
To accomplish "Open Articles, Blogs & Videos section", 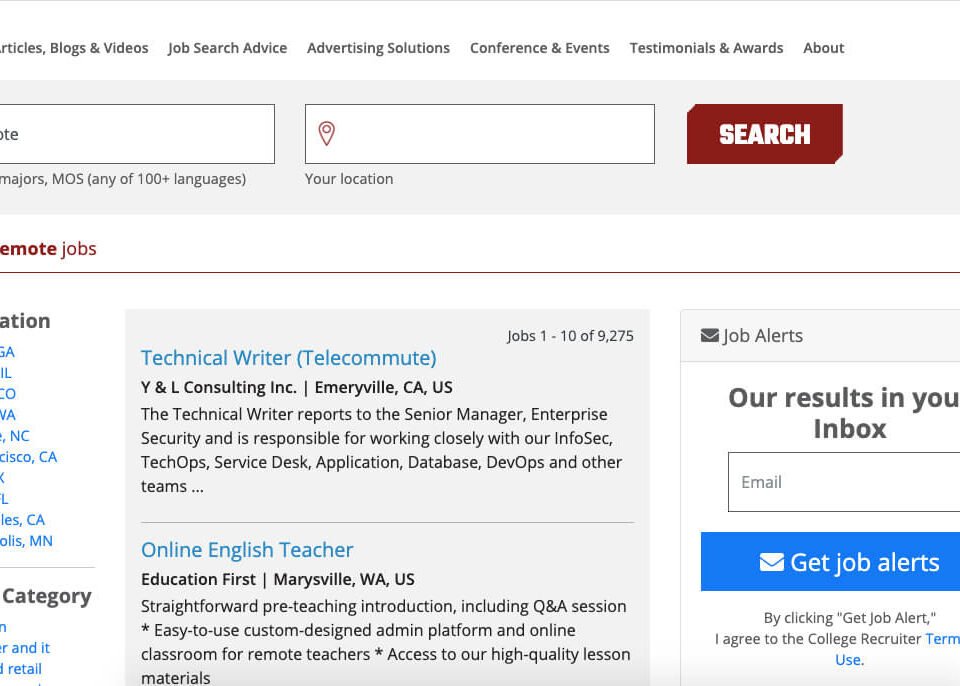I will click(x=74, y=47).
